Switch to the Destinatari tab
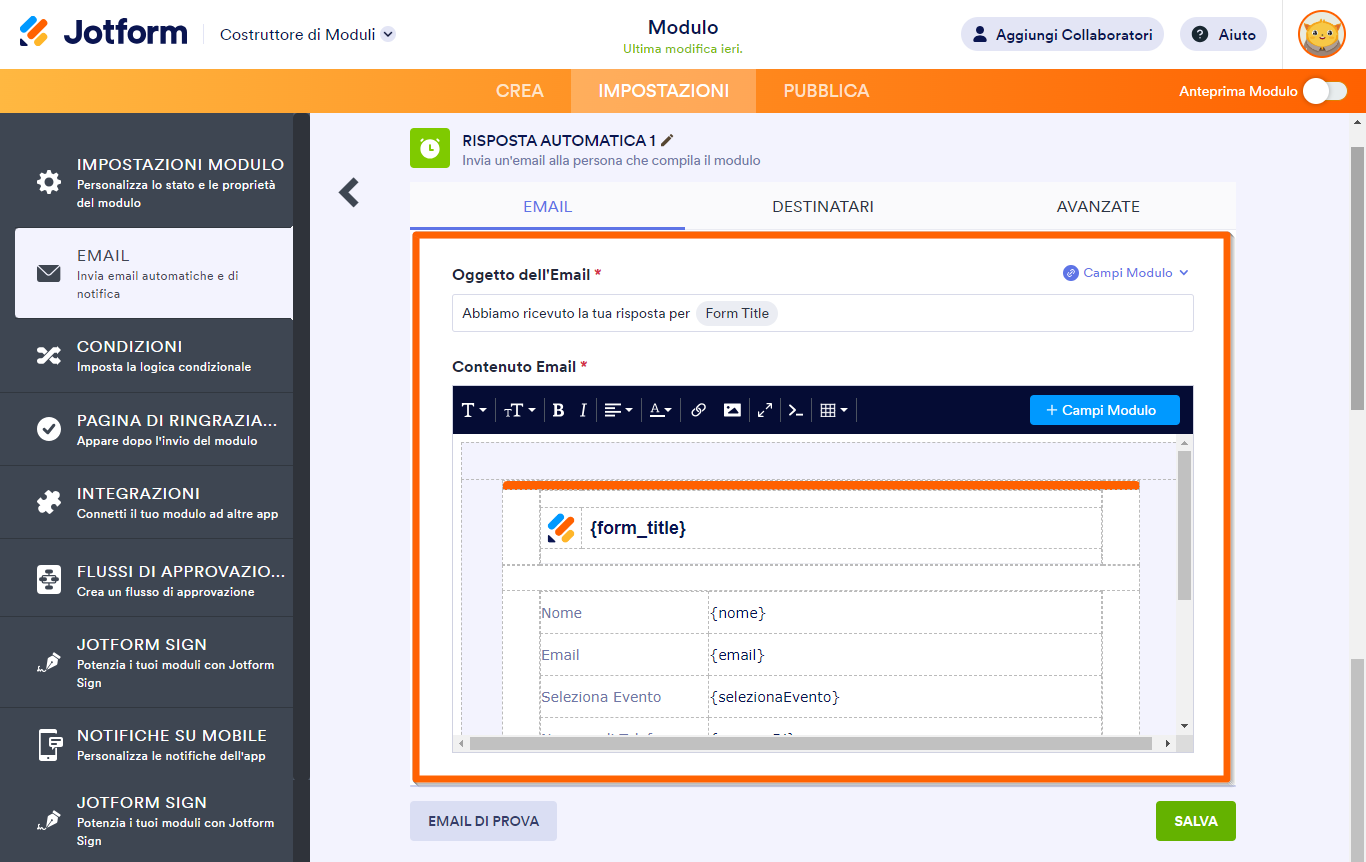This screenshot has height=862, width=1366. 822,207
